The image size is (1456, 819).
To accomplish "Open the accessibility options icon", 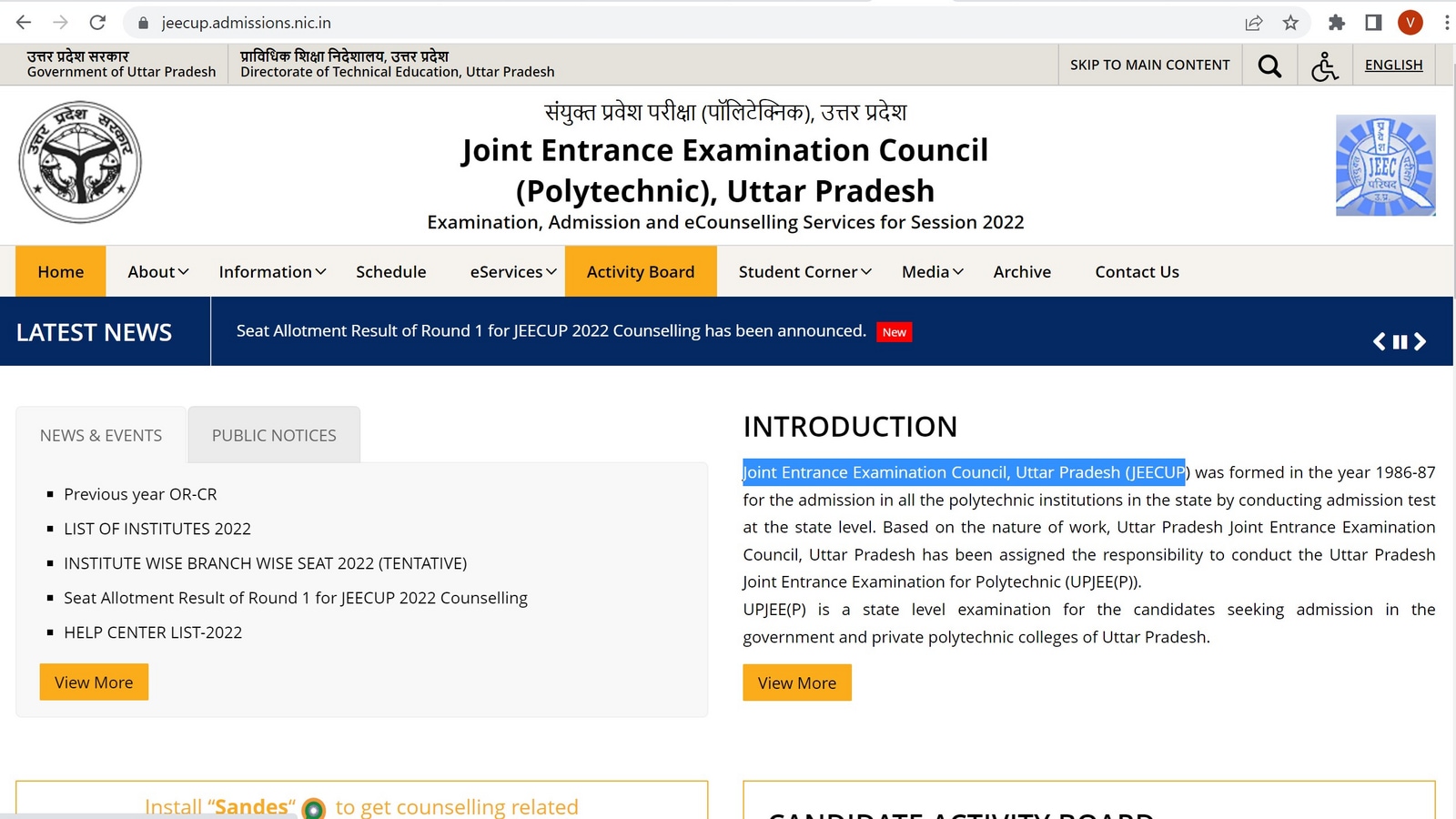I will tap(1325, 65).
